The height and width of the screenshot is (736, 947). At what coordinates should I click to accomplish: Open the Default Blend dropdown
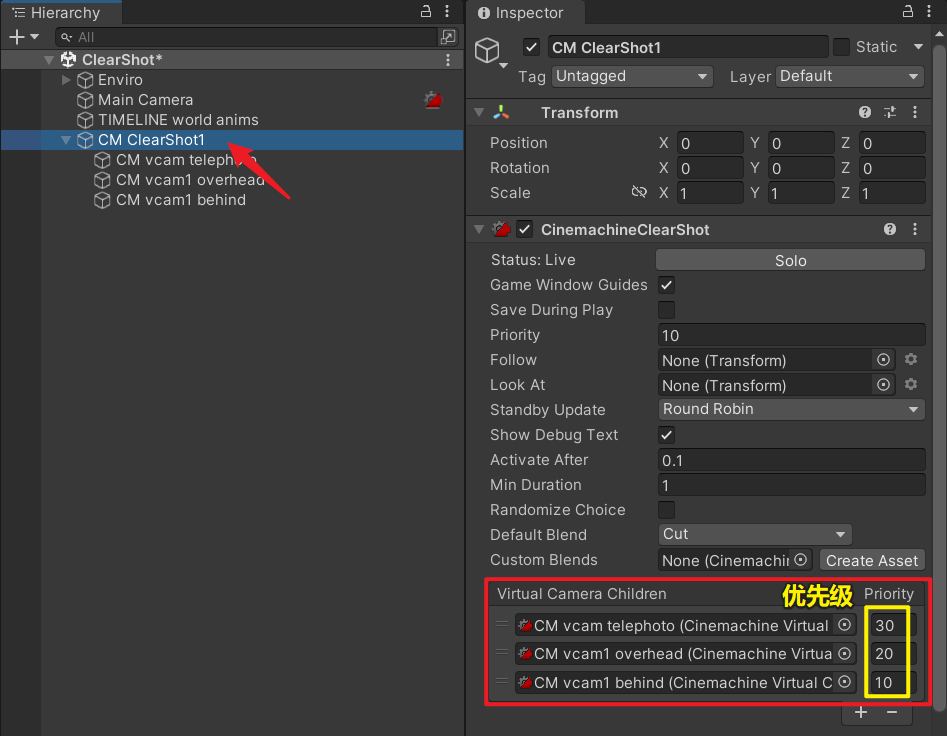pyautogui.click(x=755, y=534)
